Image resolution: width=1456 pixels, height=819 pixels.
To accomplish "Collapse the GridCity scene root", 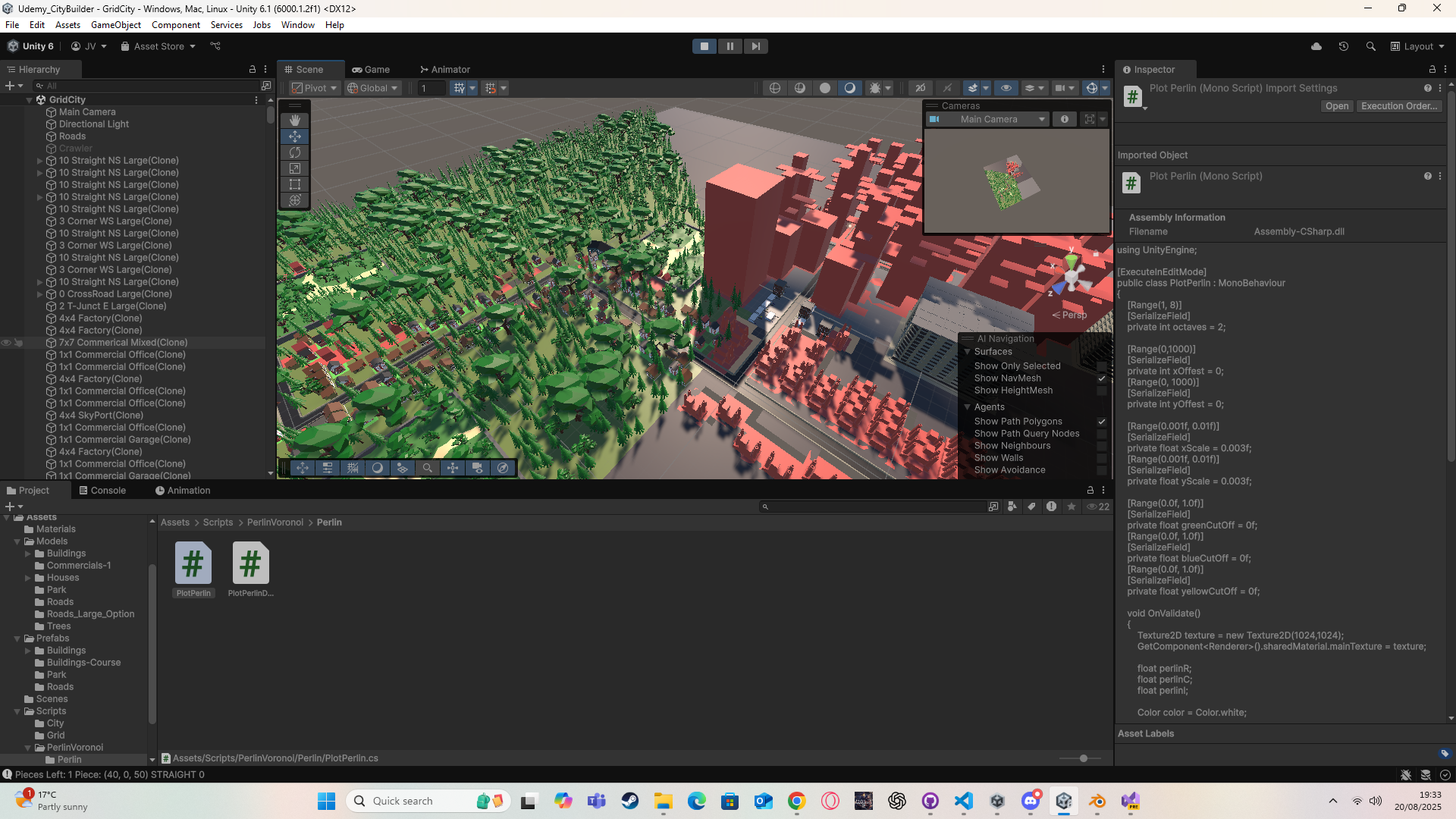I will pos(30,100).
